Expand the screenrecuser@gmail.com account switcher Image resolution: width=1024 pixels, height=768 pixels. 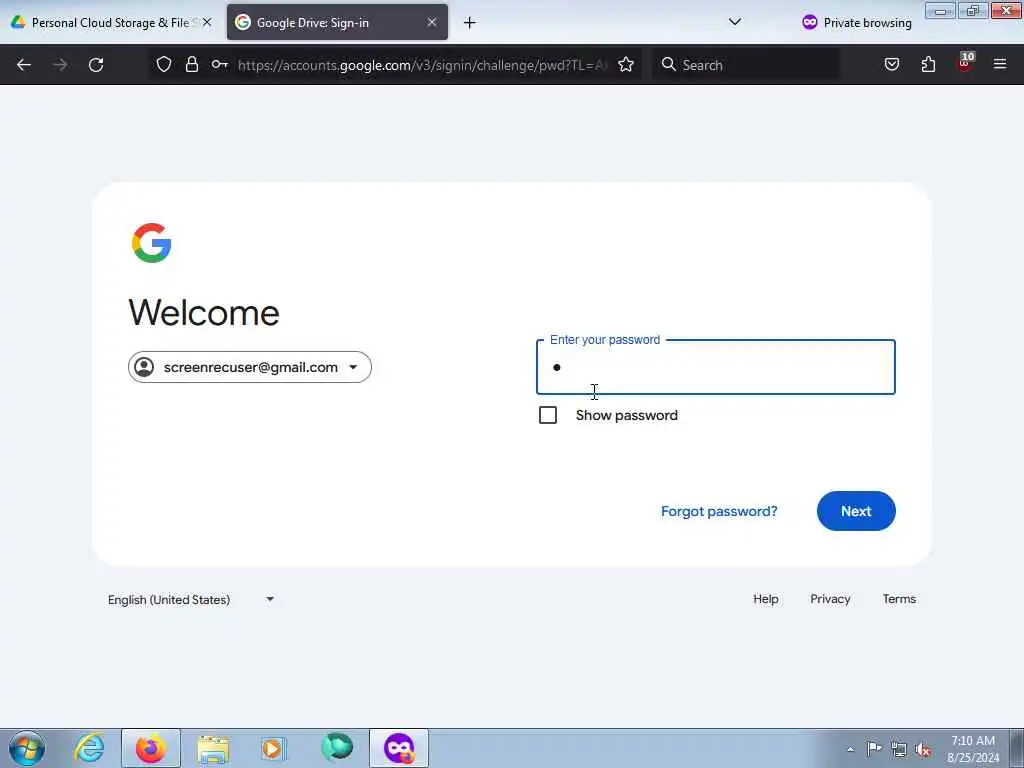[x=249, y=367]
